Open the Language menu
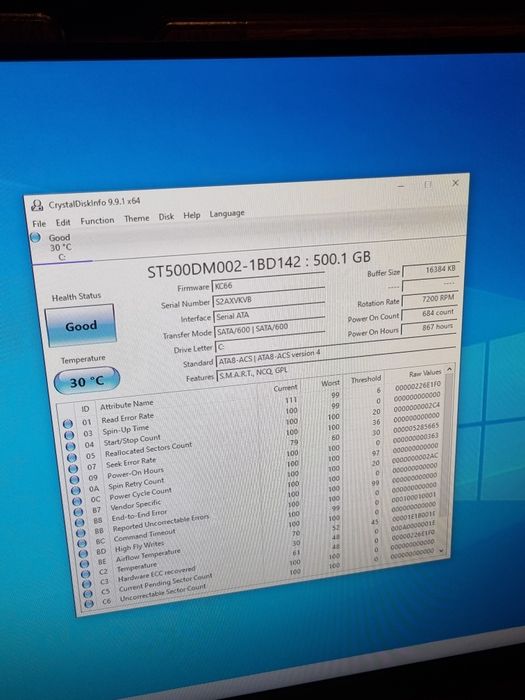525x700 pixels. (227, 213)
